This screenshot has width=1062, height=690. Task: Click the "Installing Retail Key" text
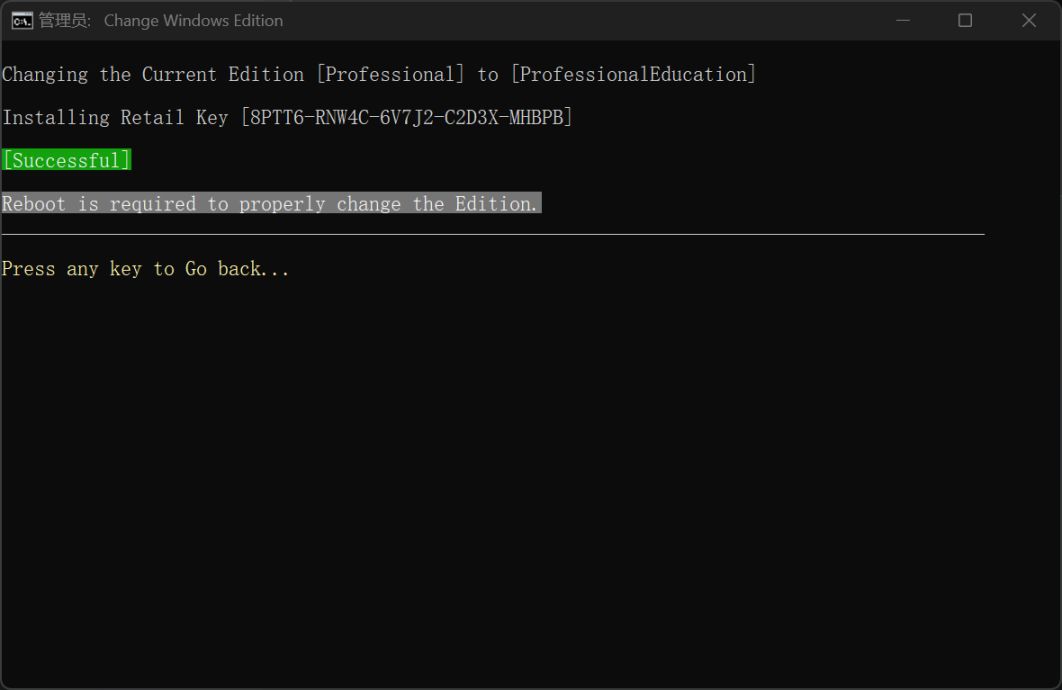coord(115,118)
